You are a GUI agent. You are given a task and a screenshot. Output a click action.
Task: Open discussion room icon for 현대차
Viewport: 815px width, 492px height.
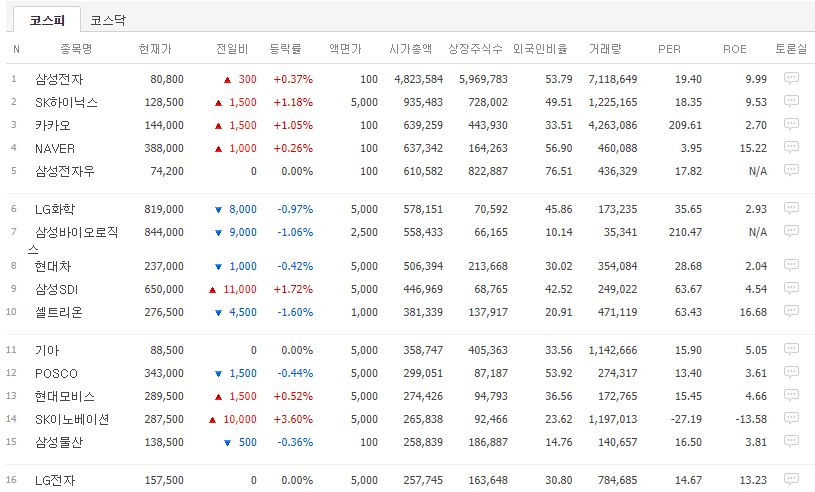point(791,265)
